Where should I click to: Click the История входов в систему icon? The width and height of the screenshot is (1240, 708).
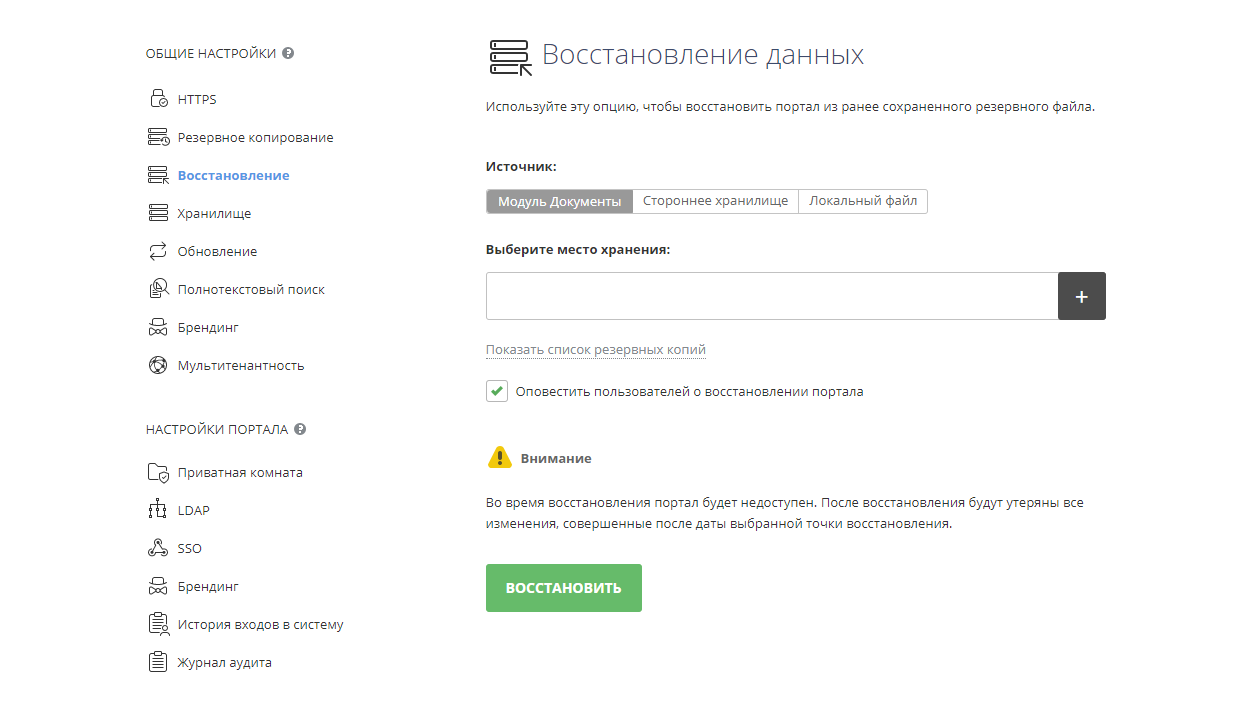click(x=158, y=624)
